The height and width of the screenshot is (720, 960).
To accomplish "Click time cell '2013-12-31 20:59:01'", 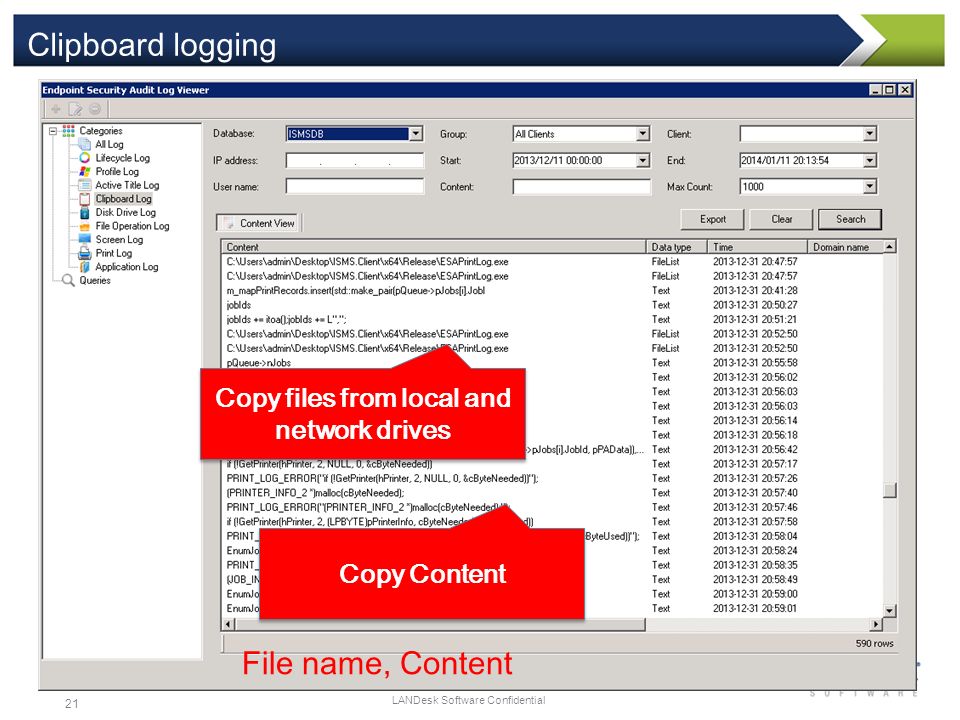I will tap(755, 609).
